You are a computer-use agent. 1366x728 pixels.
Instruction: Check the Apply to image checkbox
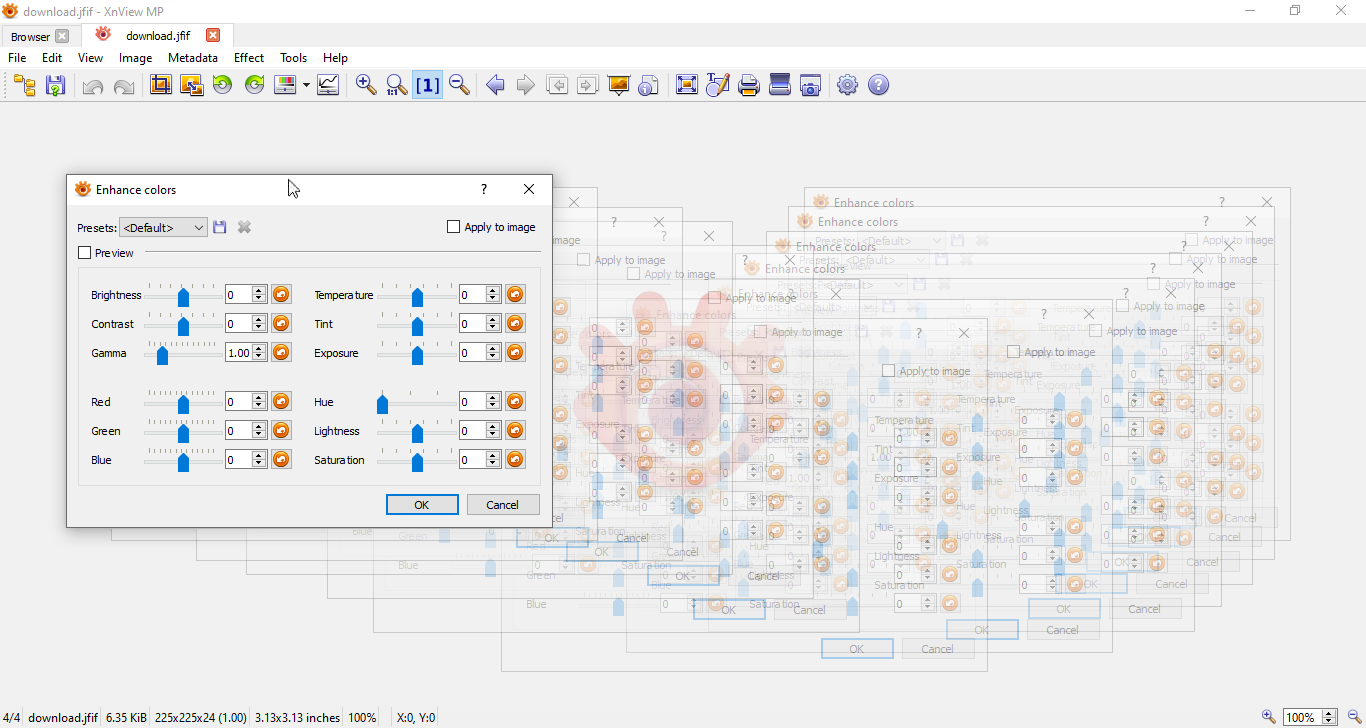pos(454,227)
